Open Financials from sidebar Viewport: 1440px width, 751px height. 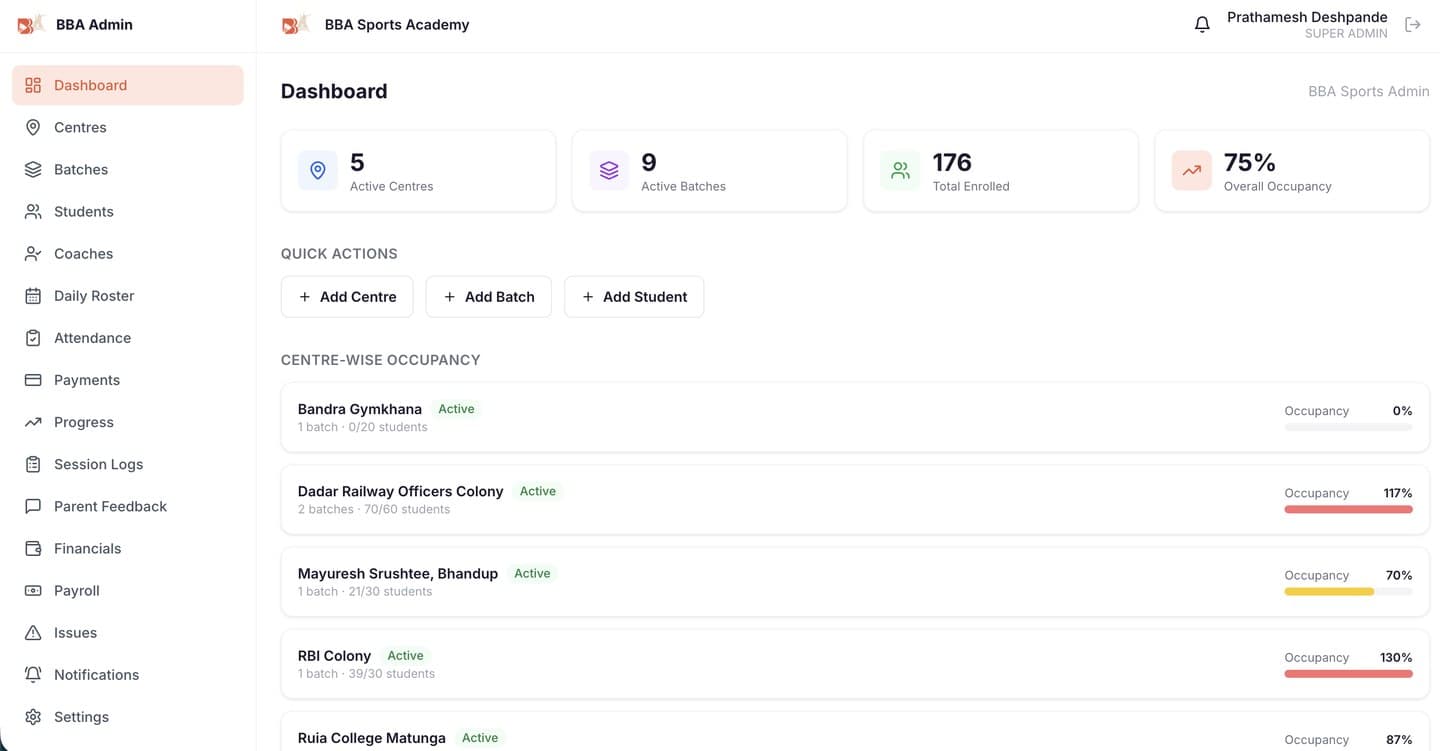128,548
